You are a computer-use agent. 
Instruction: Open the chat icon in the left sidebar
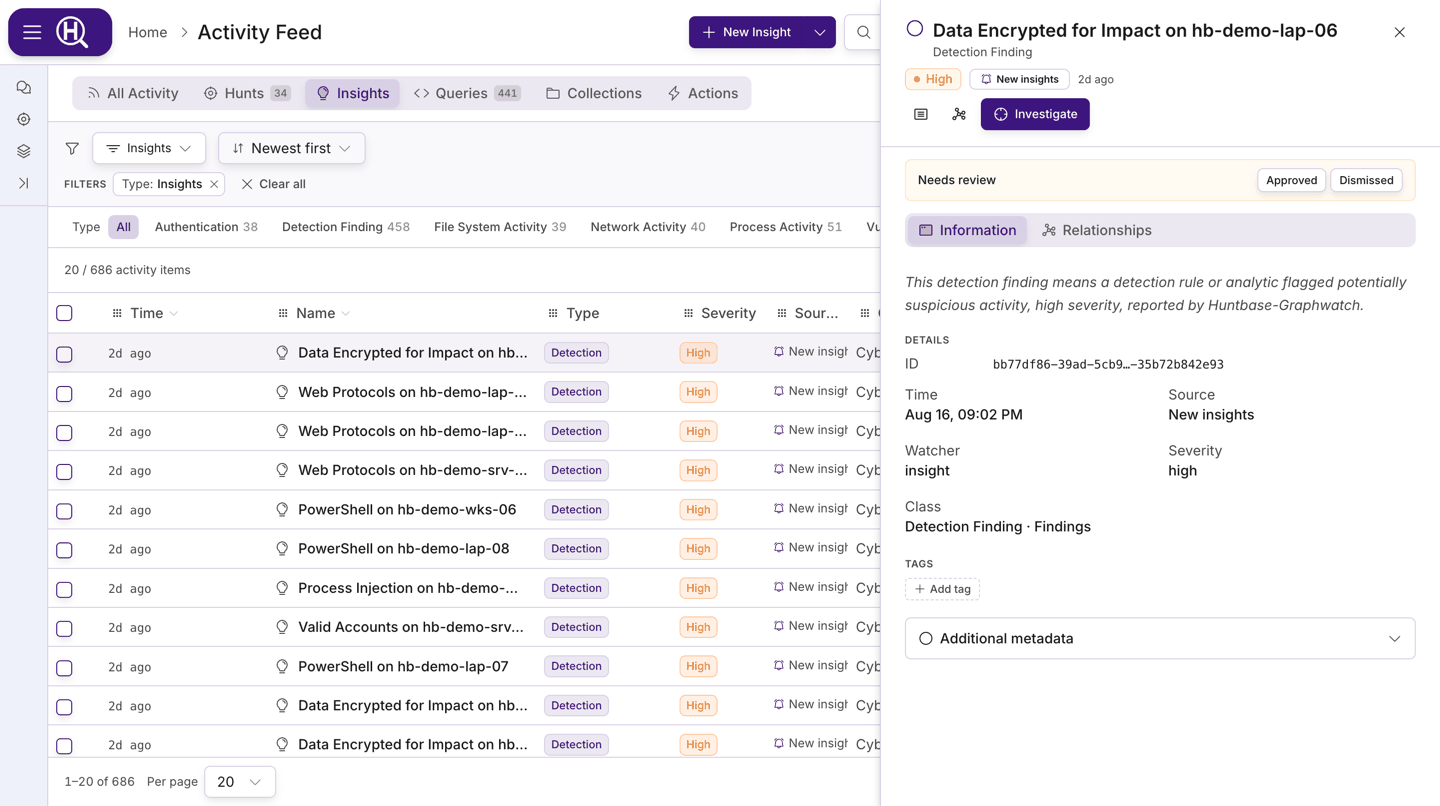(x=24, y=88)
